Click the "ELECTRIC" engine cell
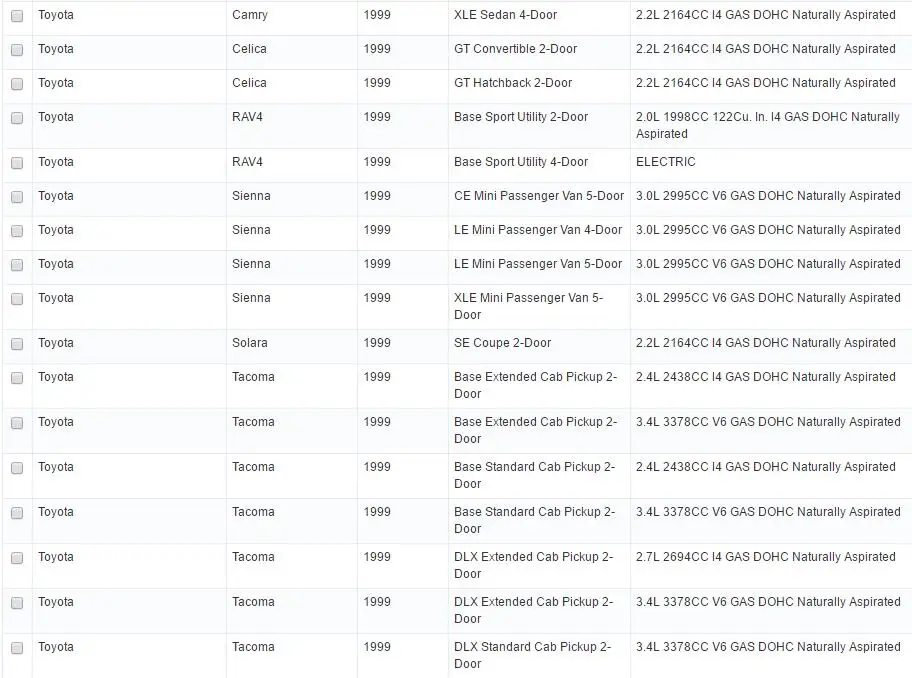Image resolution: width=912 pixels, height=678 pixels. click(665, 162)
